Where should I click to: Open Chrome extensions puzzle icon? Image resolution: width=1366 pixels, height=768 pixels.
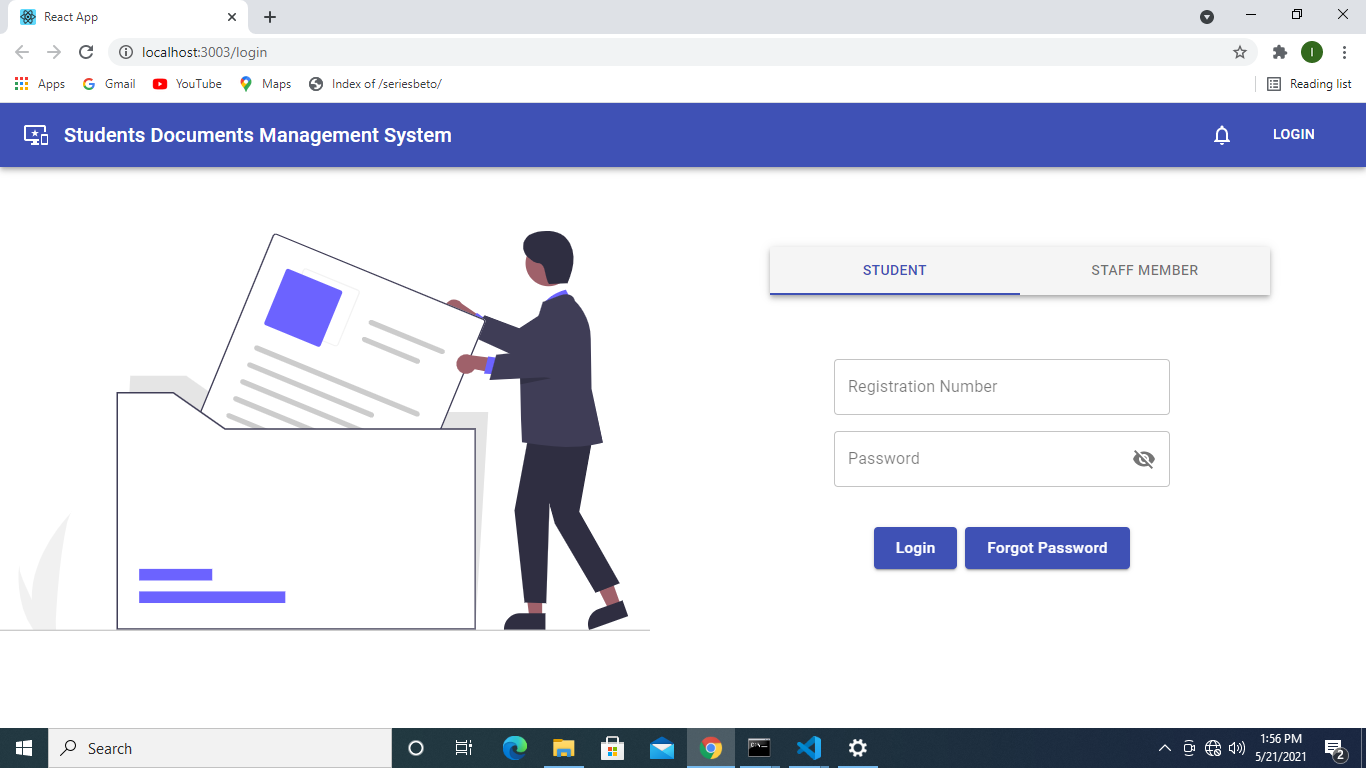click(1279, 52)
